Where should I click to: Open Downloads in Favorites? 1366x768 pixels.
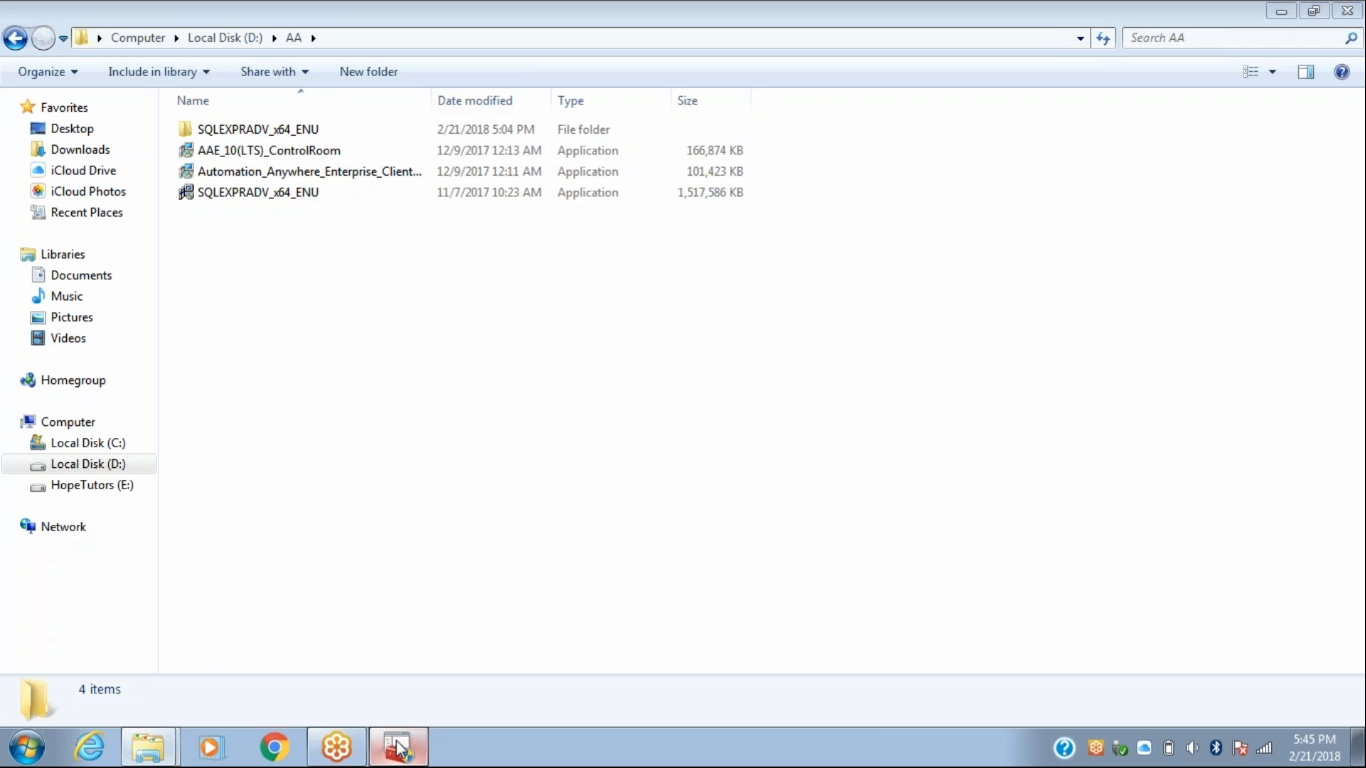coord(80,150)
